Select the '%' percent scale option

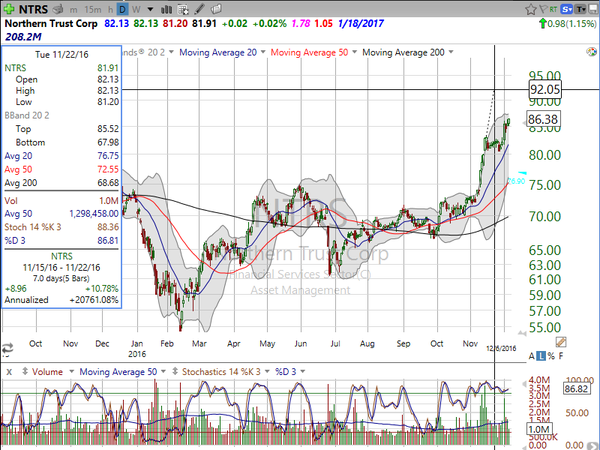(x=551, y=356)
